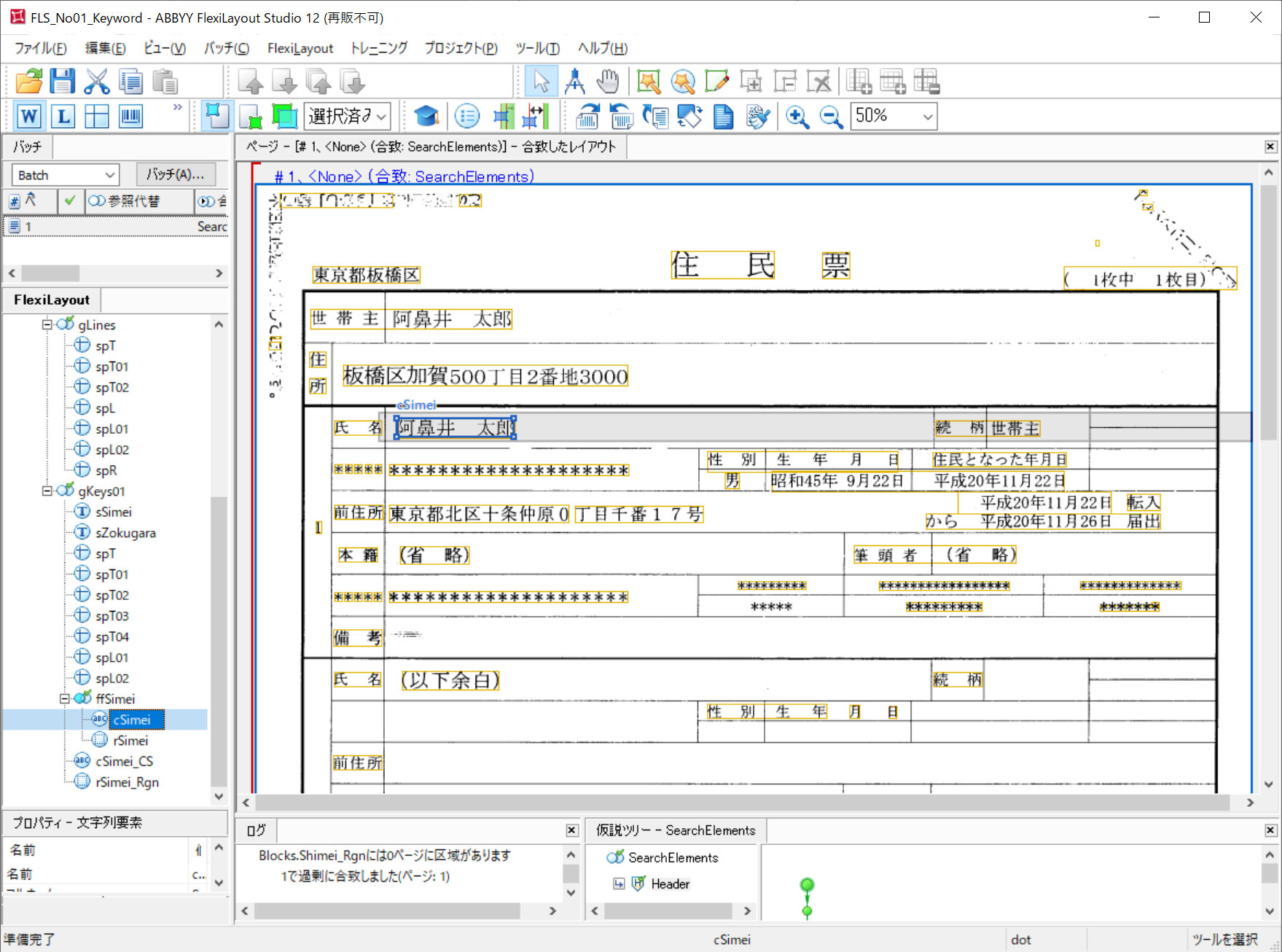Toggle the small green block display button

click(251, 116)
